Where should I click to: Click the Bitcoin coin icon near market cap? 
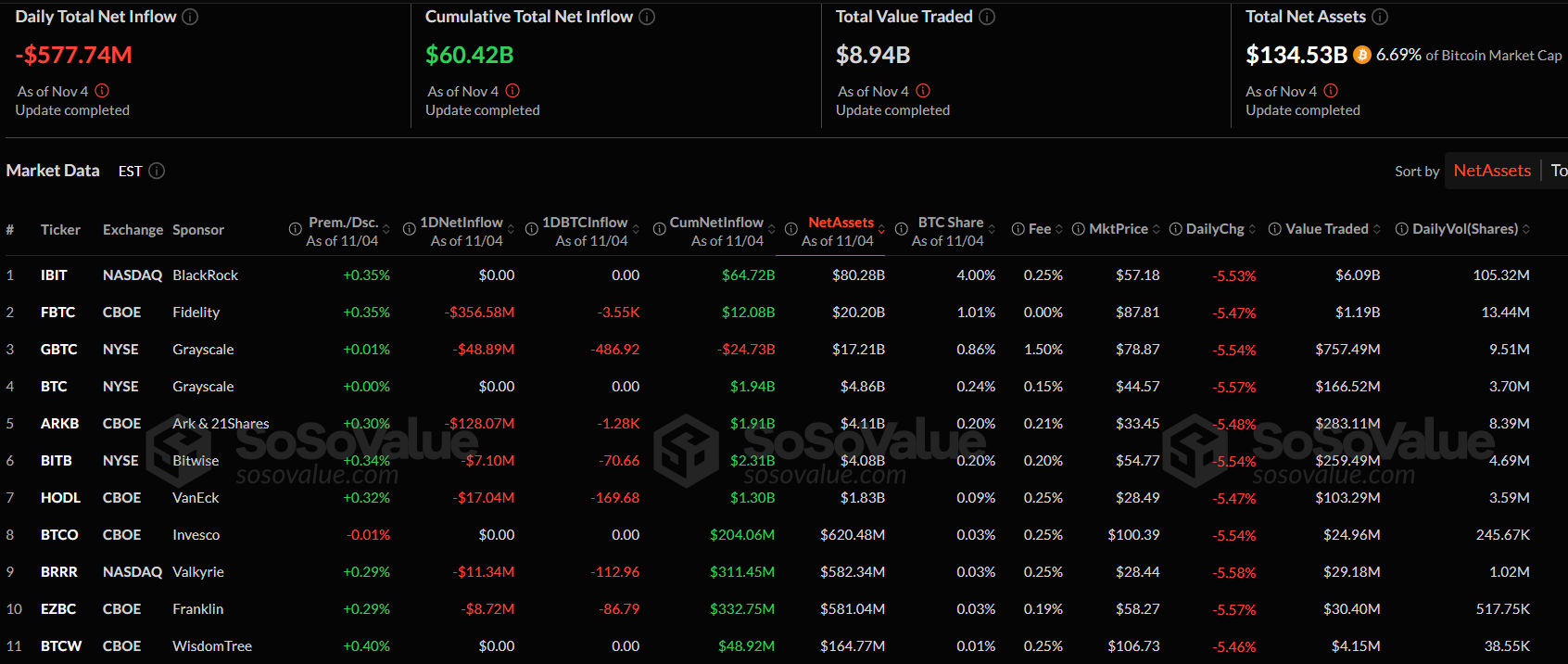coord(1361,55)
